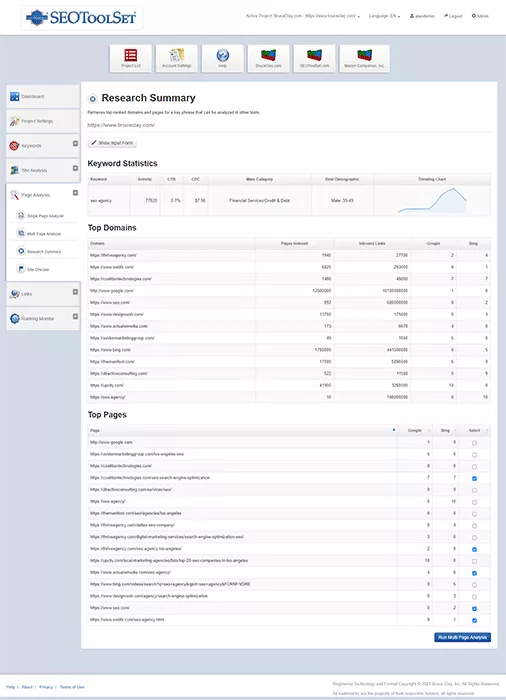Expand the Links sidebar section
The height and width of the screenshot is (700, 506).
(x=75, y=292)
